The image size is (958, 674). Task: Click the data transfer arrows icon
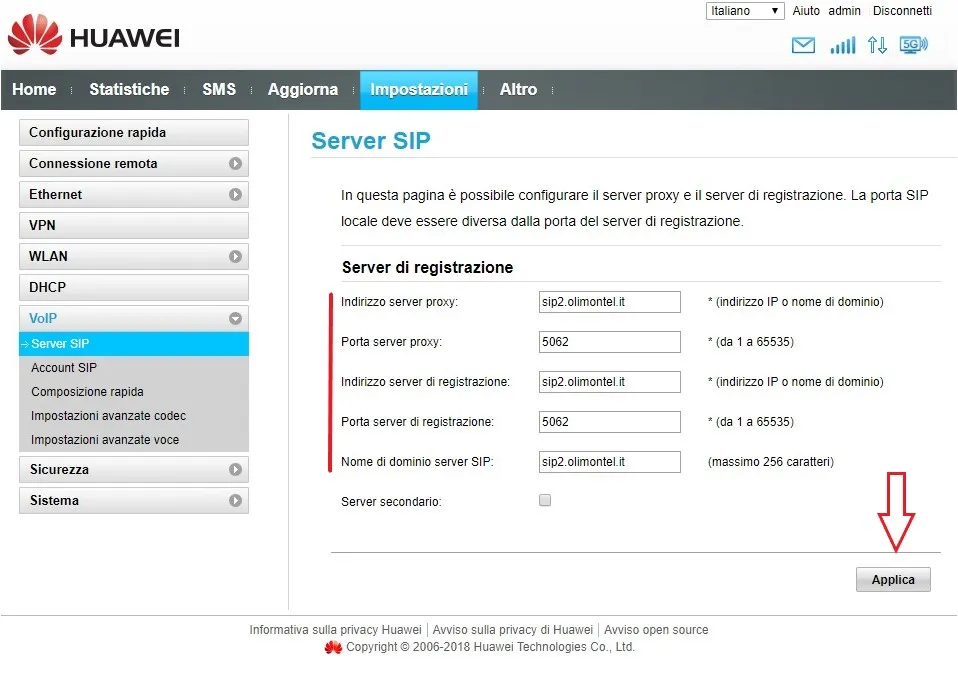[x=877, y=45]
